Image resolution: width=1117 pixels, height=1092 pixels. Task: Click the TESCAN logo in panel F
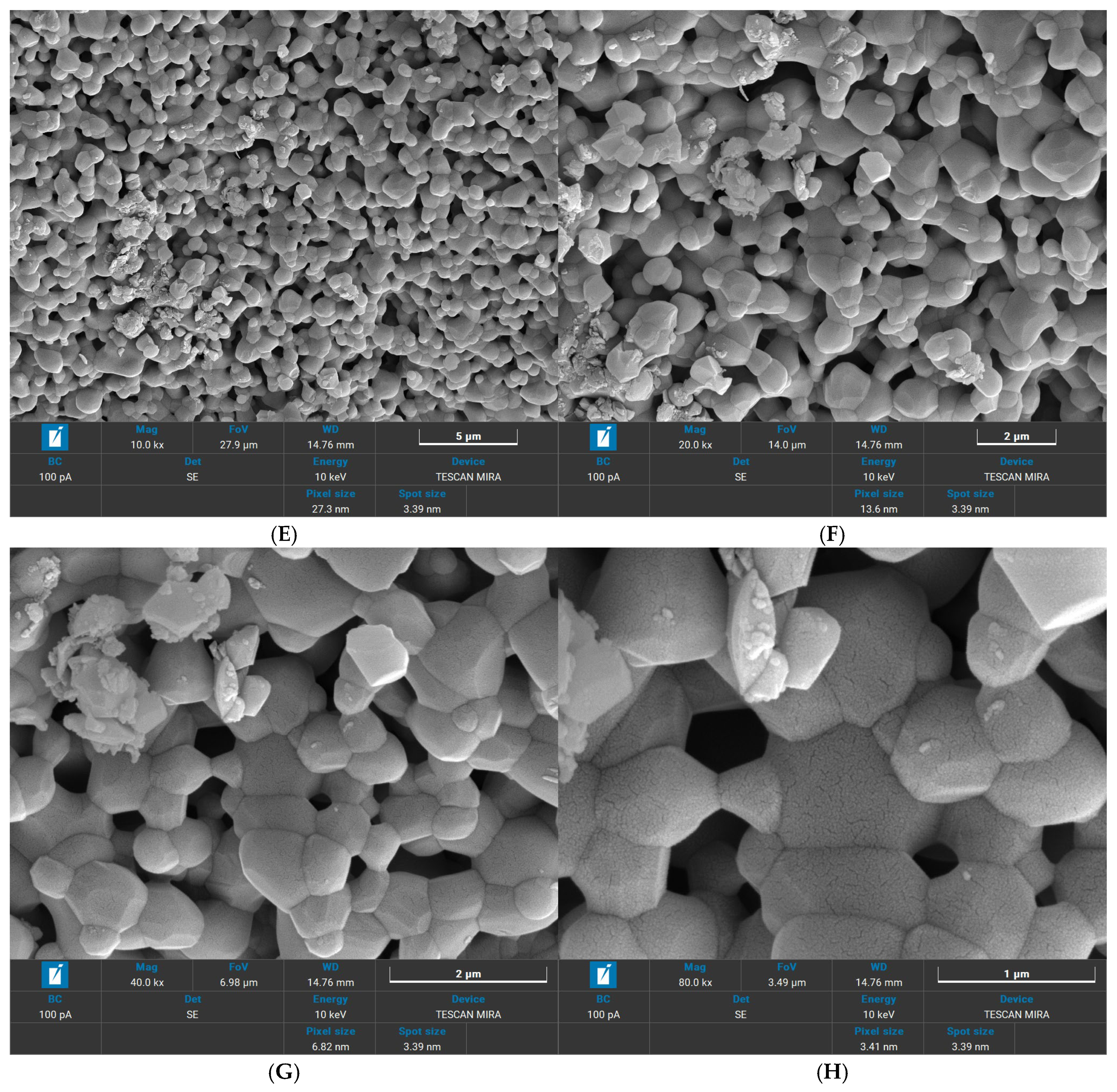pos(603,437)
